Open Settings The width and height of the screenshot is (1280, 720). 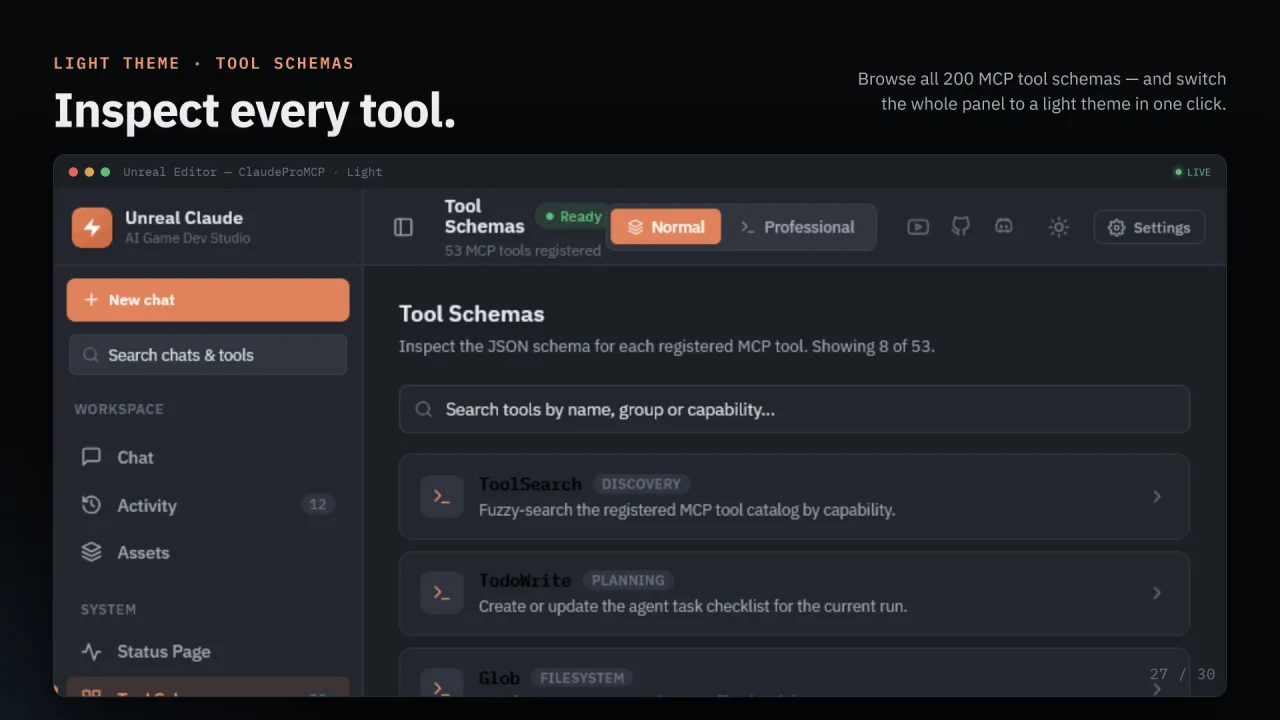tap(1149, 227)
